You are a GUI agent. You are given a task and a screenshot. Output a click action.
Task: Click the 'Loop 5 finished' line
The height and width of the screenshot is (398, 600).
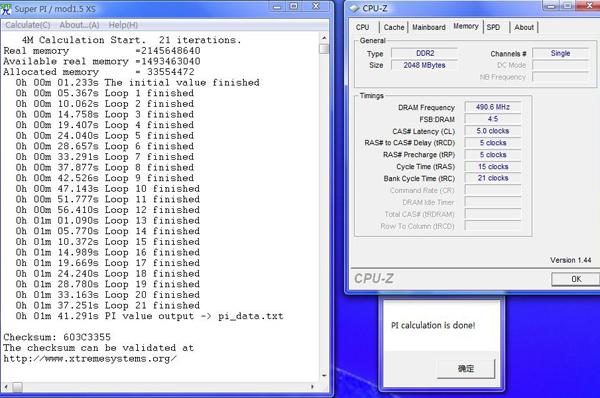coord(104,135)
